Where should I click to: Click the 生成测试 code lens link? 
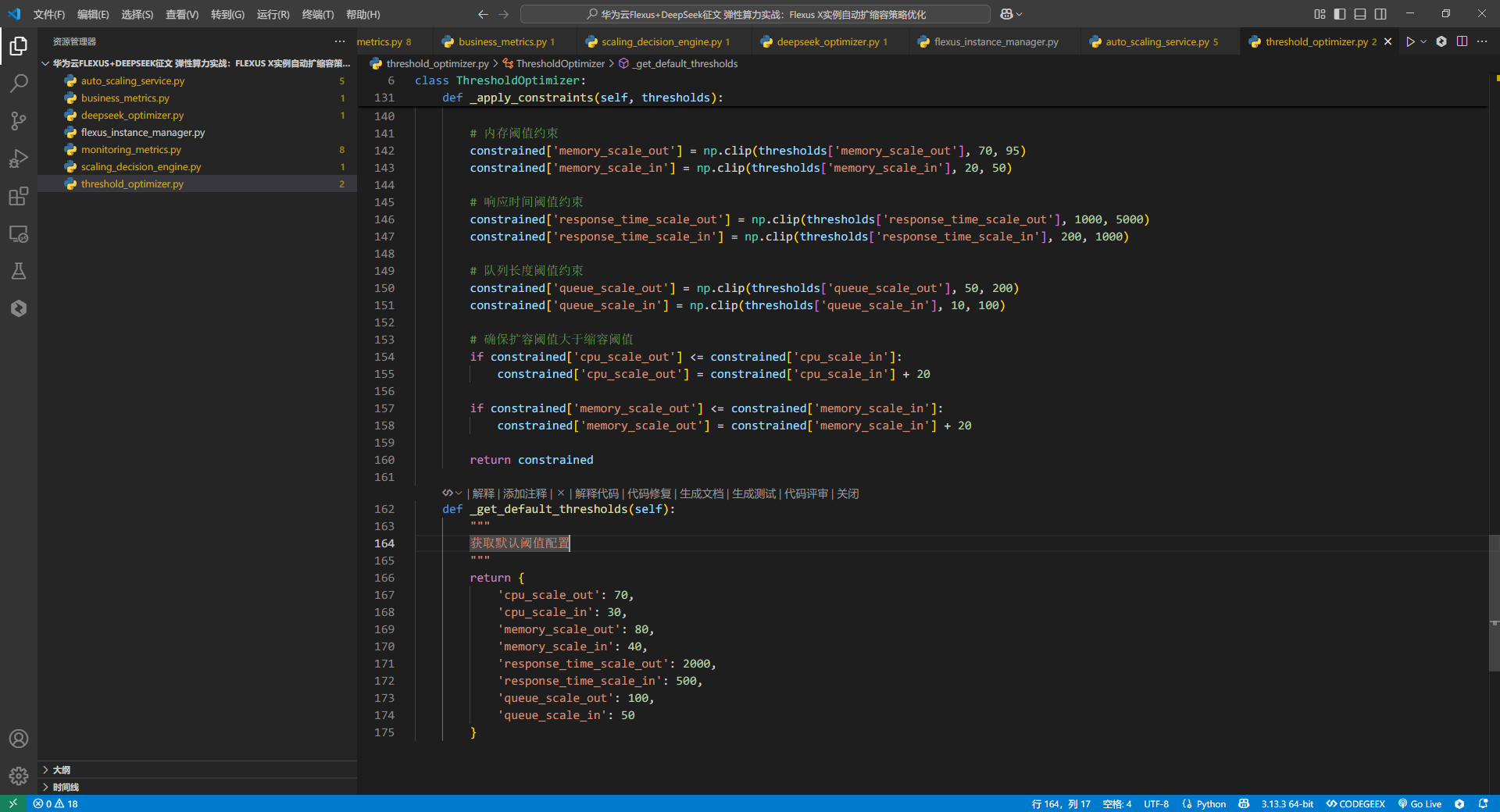[753, 493]
